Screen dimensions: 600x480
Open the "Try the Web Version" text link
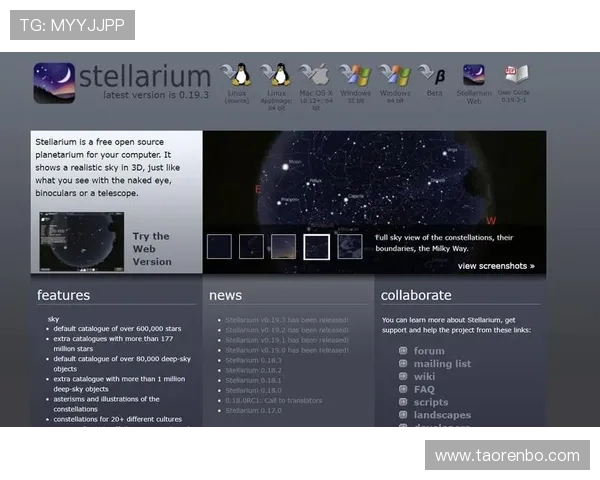[152, 249]
